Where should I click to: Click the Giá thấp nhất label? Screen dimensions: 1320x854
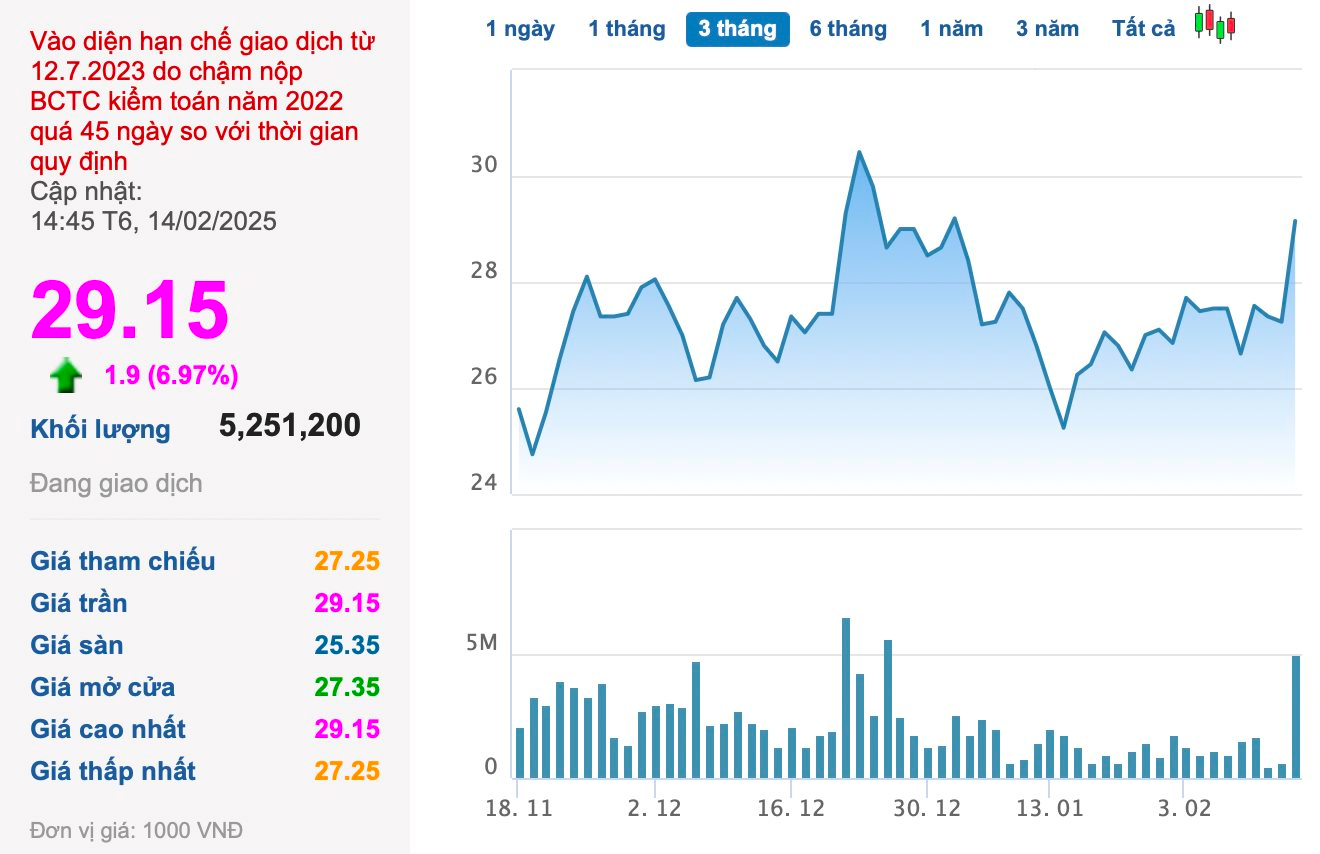(x=113, y=771)
